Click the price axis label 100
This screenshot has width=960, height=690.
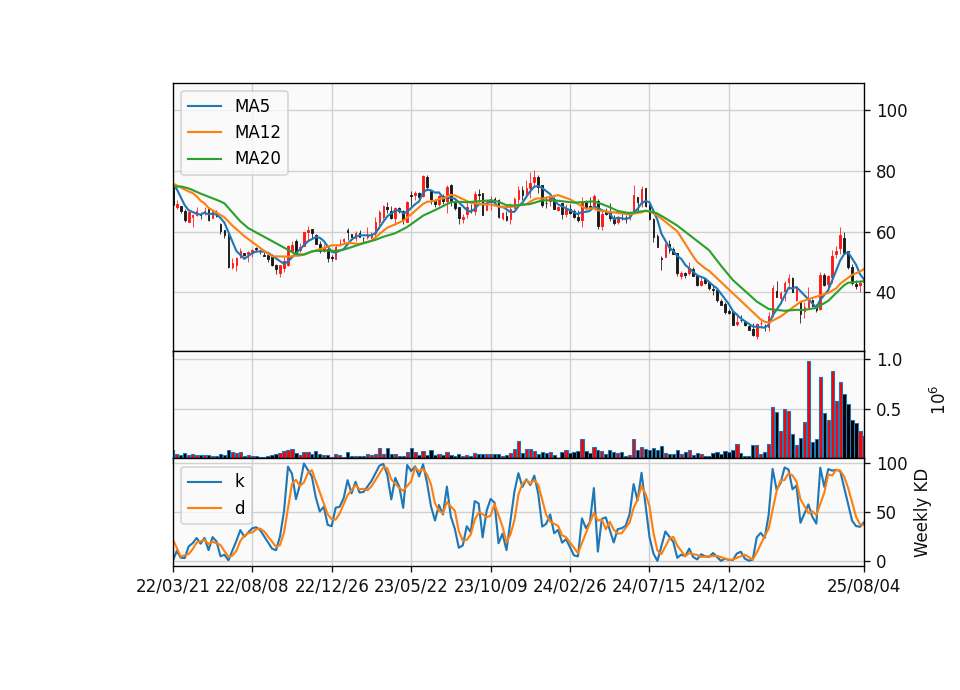point(892,111)
